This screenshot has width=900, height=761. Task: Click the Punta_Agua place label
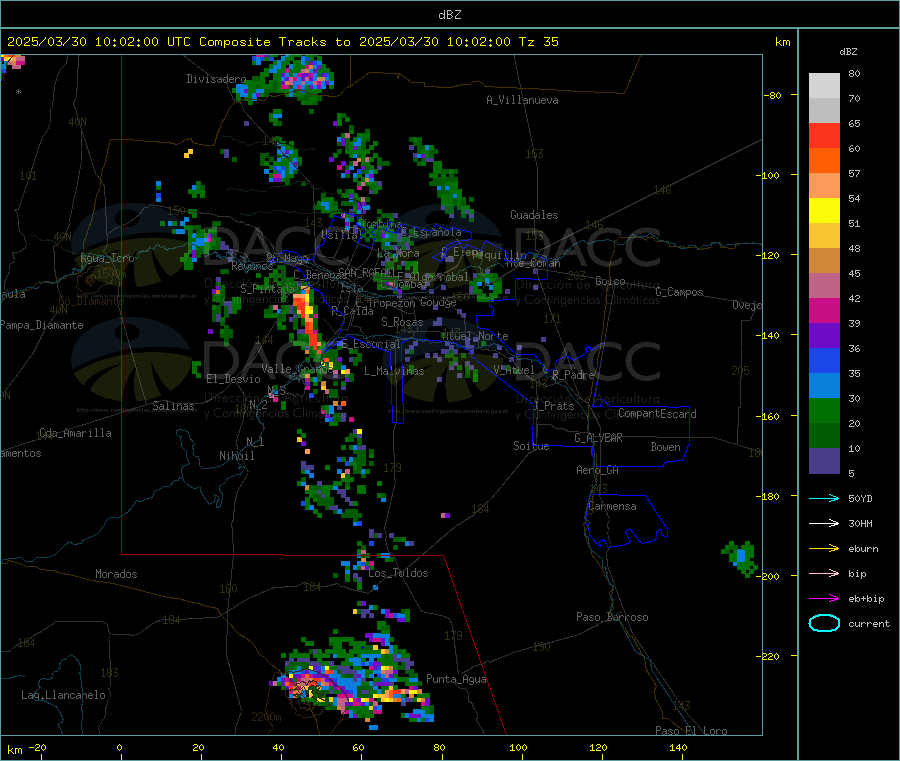tap(456, 680)
